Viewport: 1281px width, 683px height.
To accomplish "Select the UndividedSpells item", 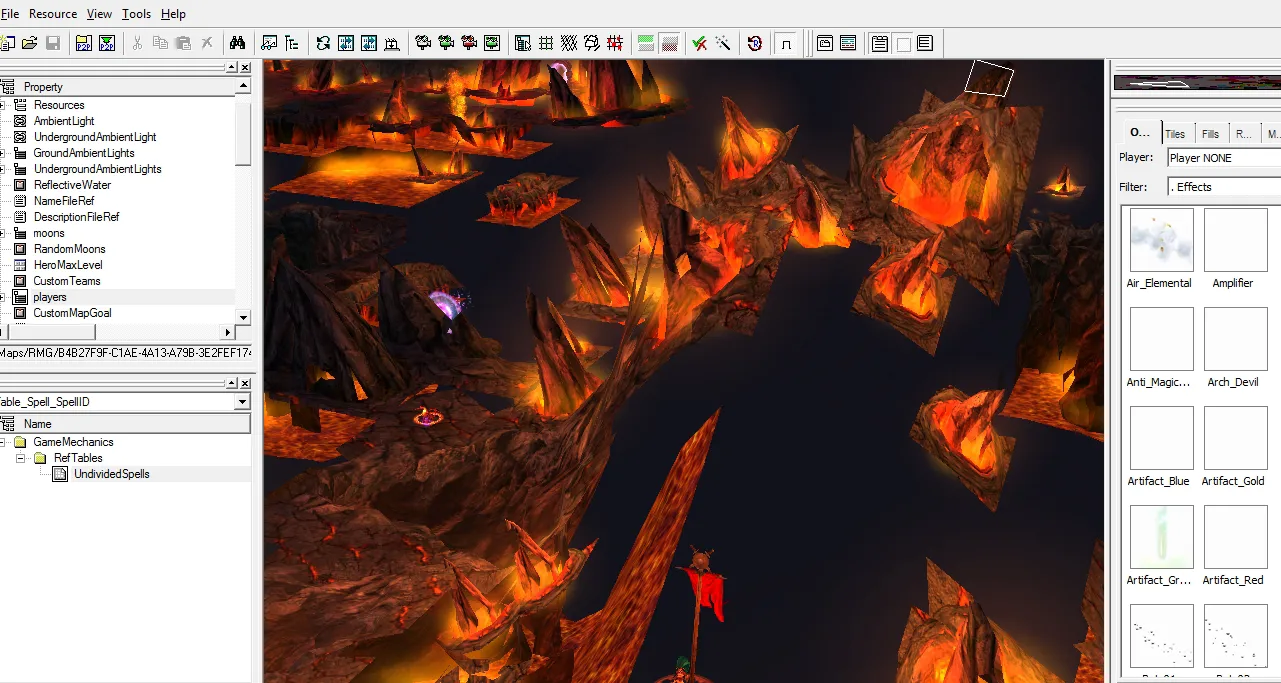I will [111, 474].
